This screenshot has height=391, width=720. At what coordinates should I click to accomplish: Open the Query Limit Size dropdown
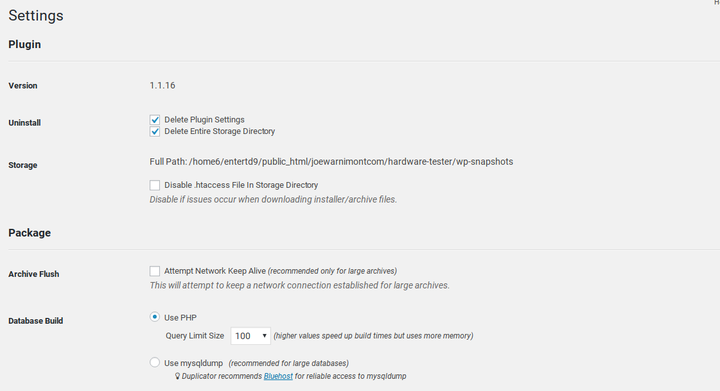[250, 336]
